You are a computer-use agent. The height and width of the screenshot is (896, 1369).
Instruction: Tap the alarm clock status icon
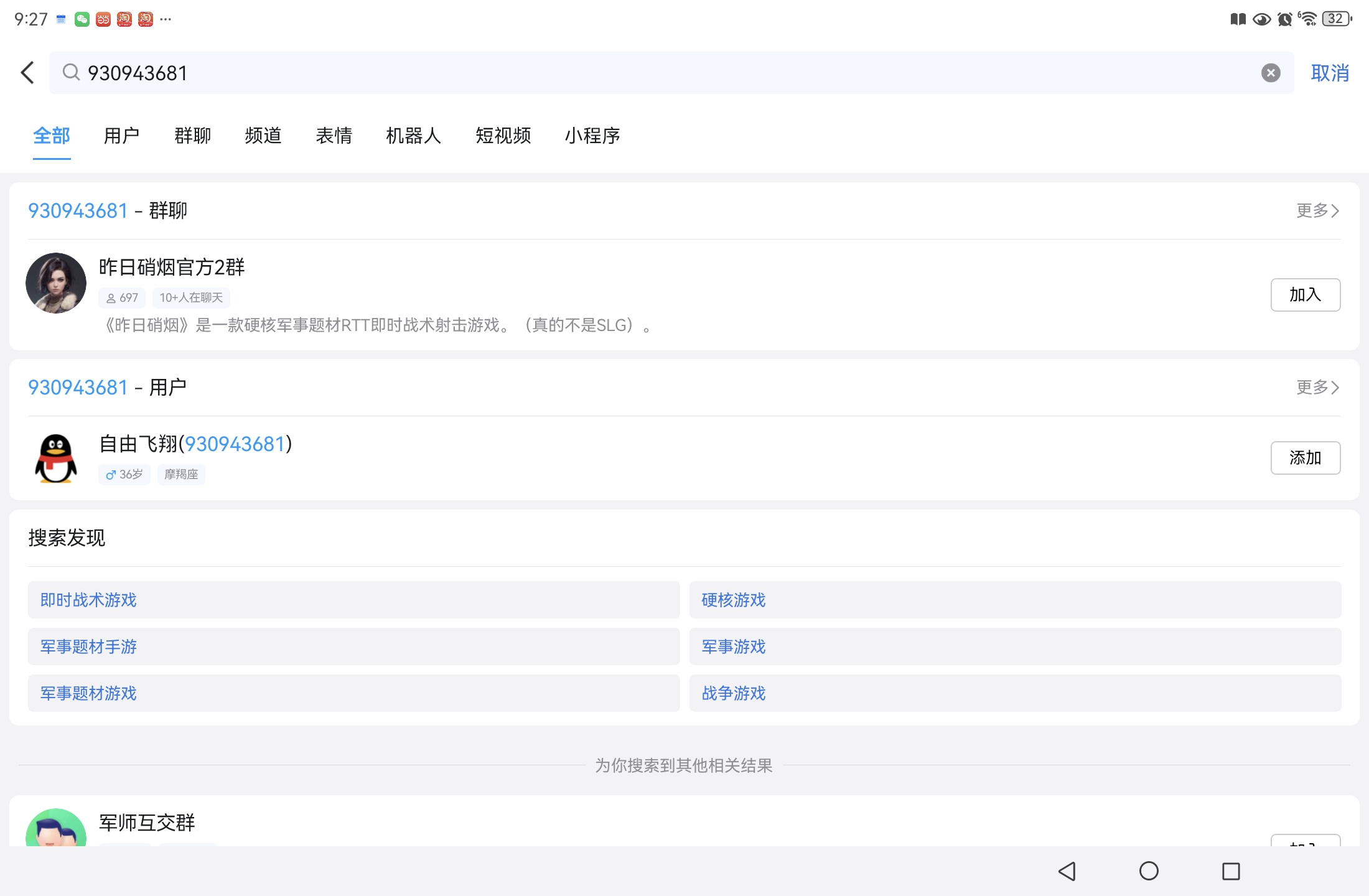pyautogui.click(x=1284, y=19)
